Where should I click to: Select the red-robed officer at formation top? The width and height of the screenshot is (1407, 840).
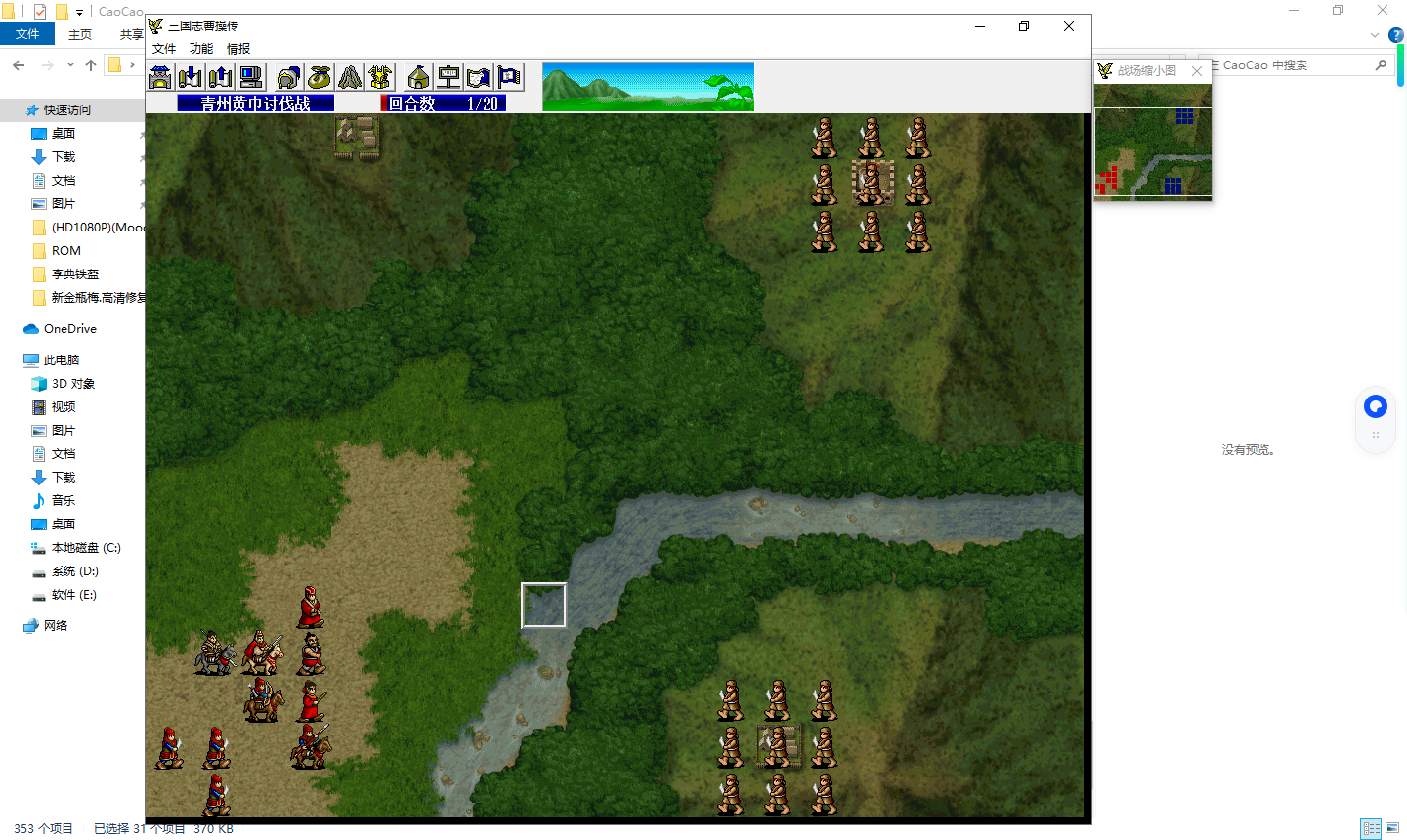pyautogui.click(x=311, y=607)
